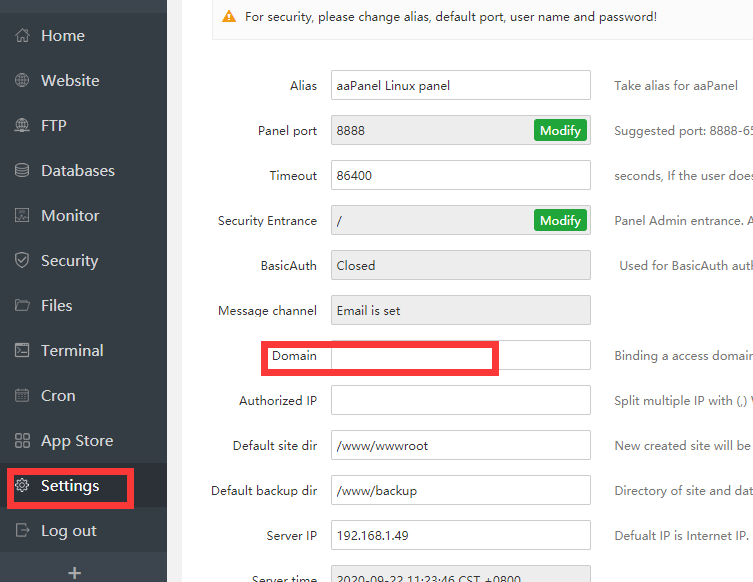Click the Domain input field
The image size is (753, 582).
click(460, 356)
